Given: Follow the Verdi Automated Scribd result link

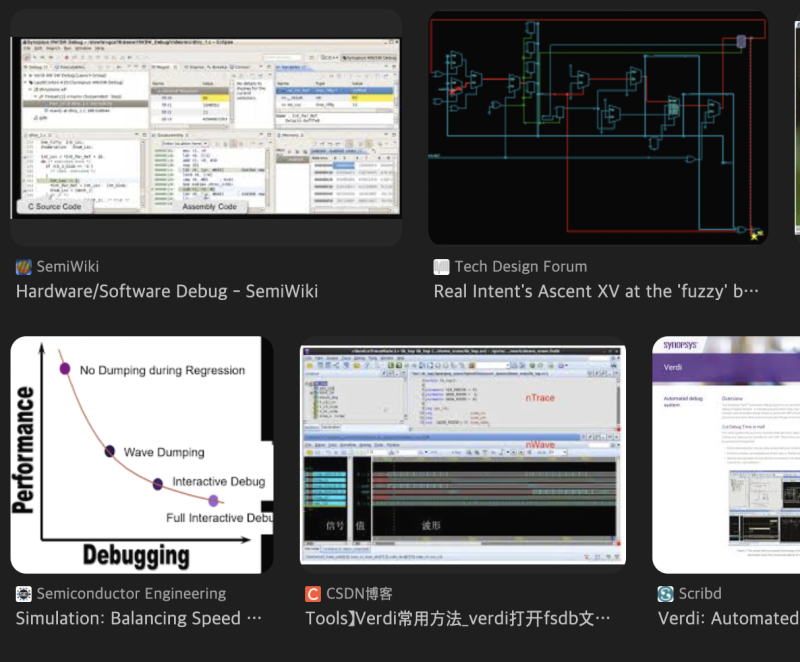Looking at the screenshot, I should [729, 618].
